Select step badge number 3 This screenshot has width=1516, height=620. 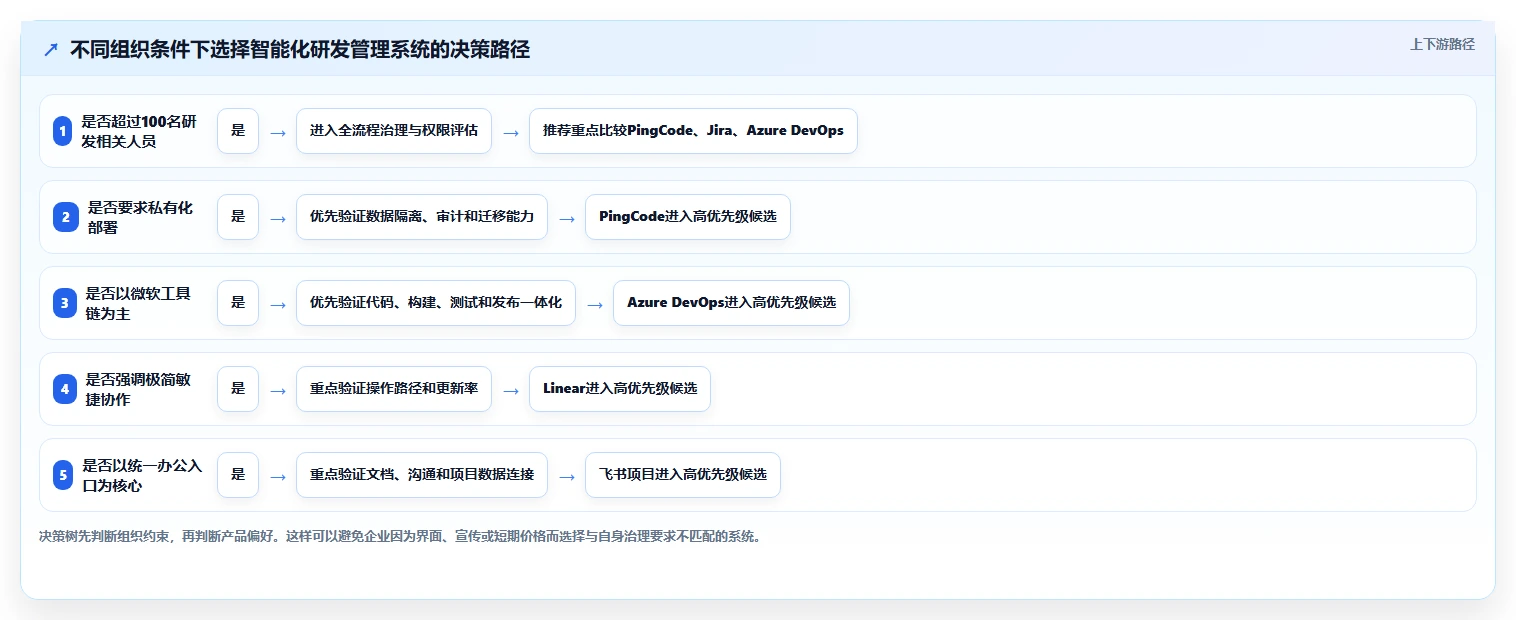click(65, 303)
